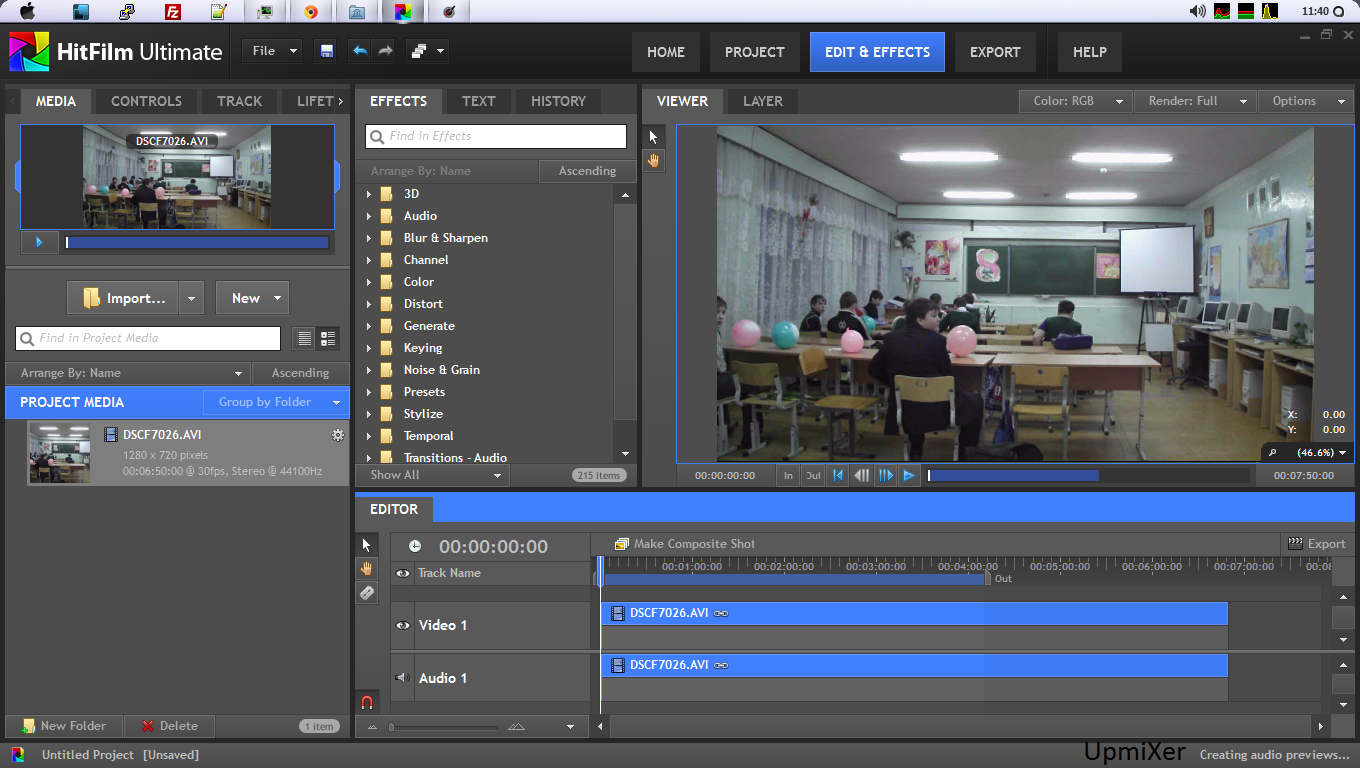Select the Hand tool in Viewer

tap(654, 160)
